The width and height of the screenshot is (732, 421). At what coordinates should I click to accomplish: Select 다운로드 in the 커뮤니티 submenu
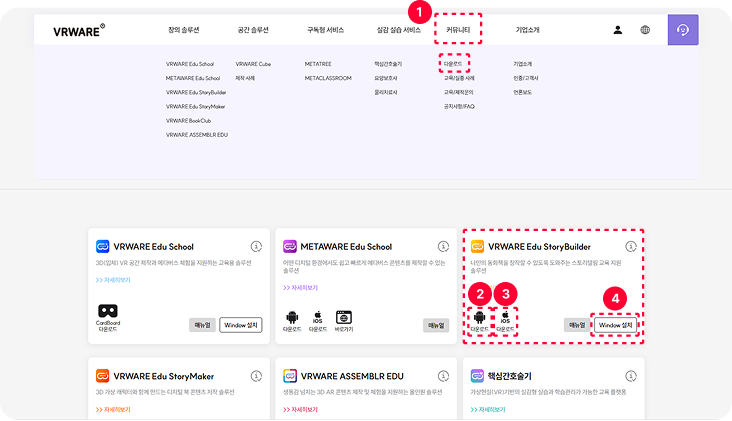point(450,63)
